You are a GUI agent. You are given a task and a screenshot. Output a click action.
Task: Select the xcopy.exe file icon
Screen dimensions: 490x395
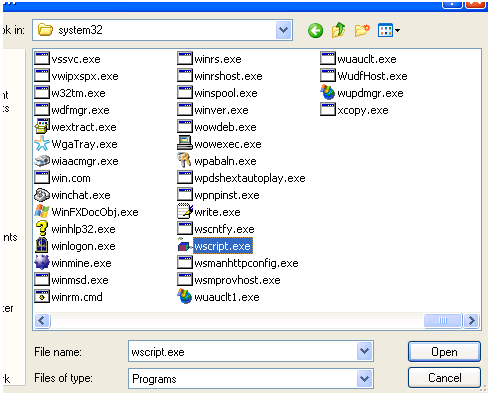(x=328, y=110)
